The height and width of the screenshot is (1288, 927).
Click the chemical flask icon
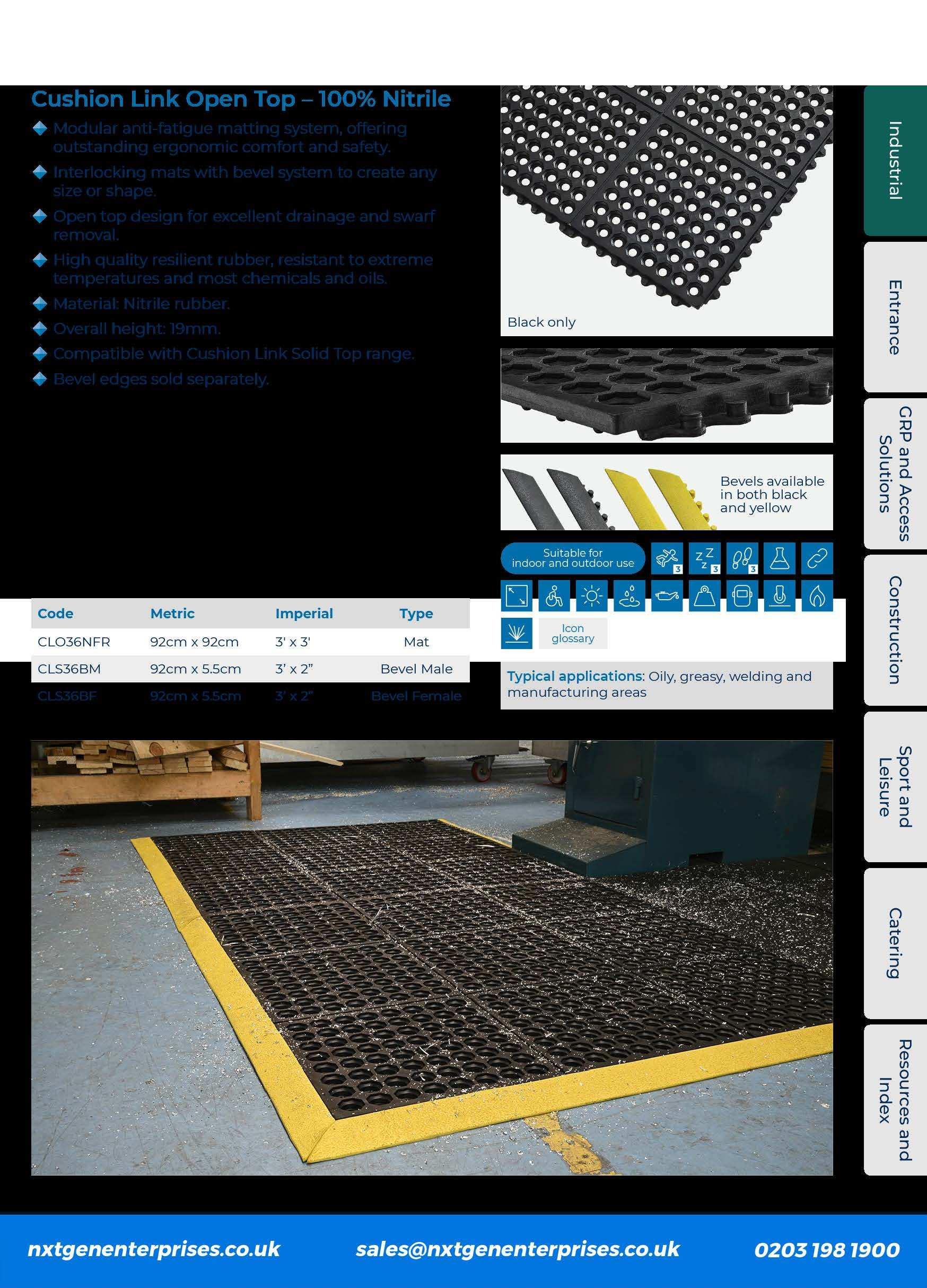(x=780, y=558)
